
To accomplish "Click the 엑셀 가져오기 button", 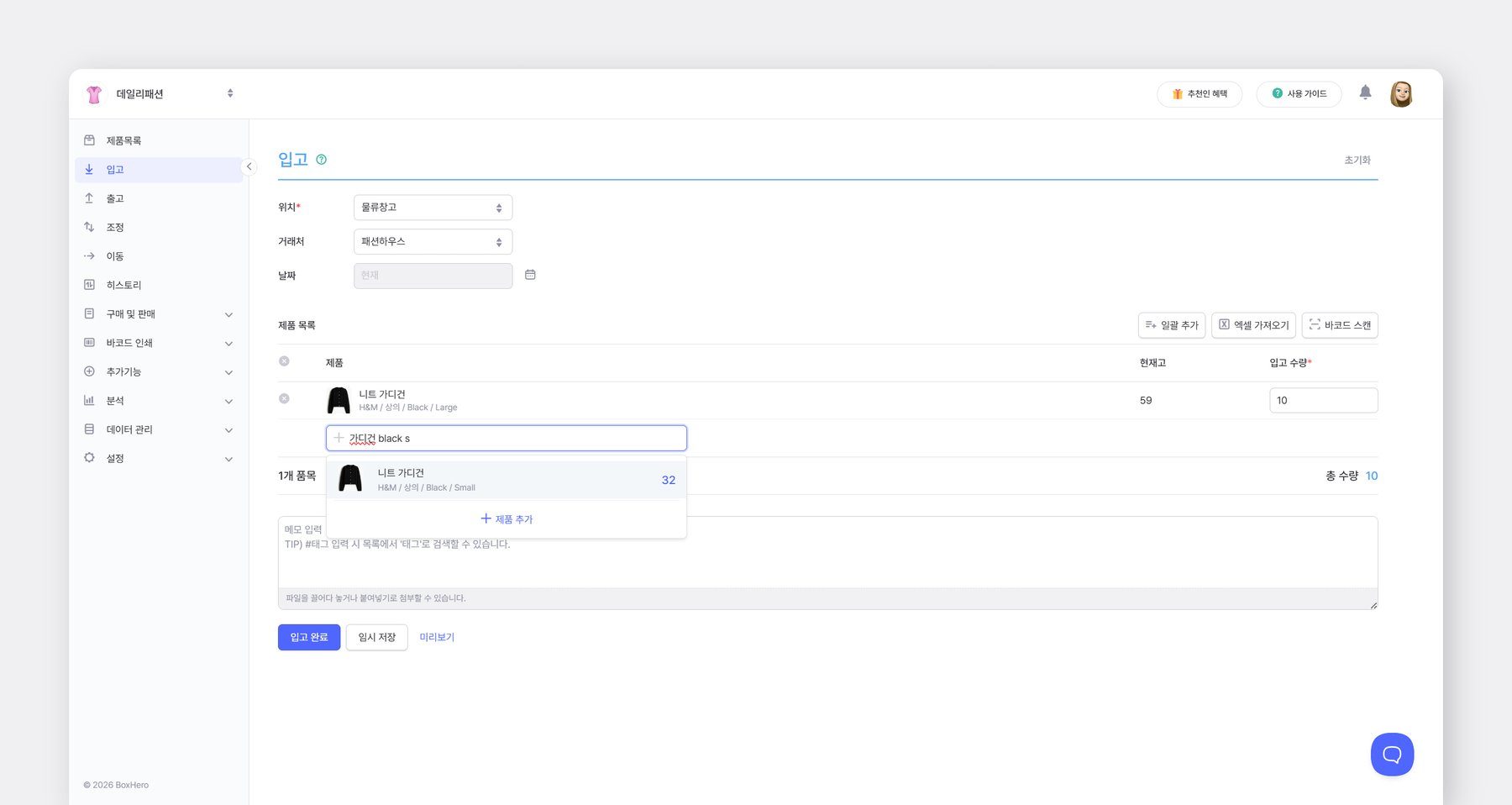I will pyautogui.click(x=1252, y=325).
